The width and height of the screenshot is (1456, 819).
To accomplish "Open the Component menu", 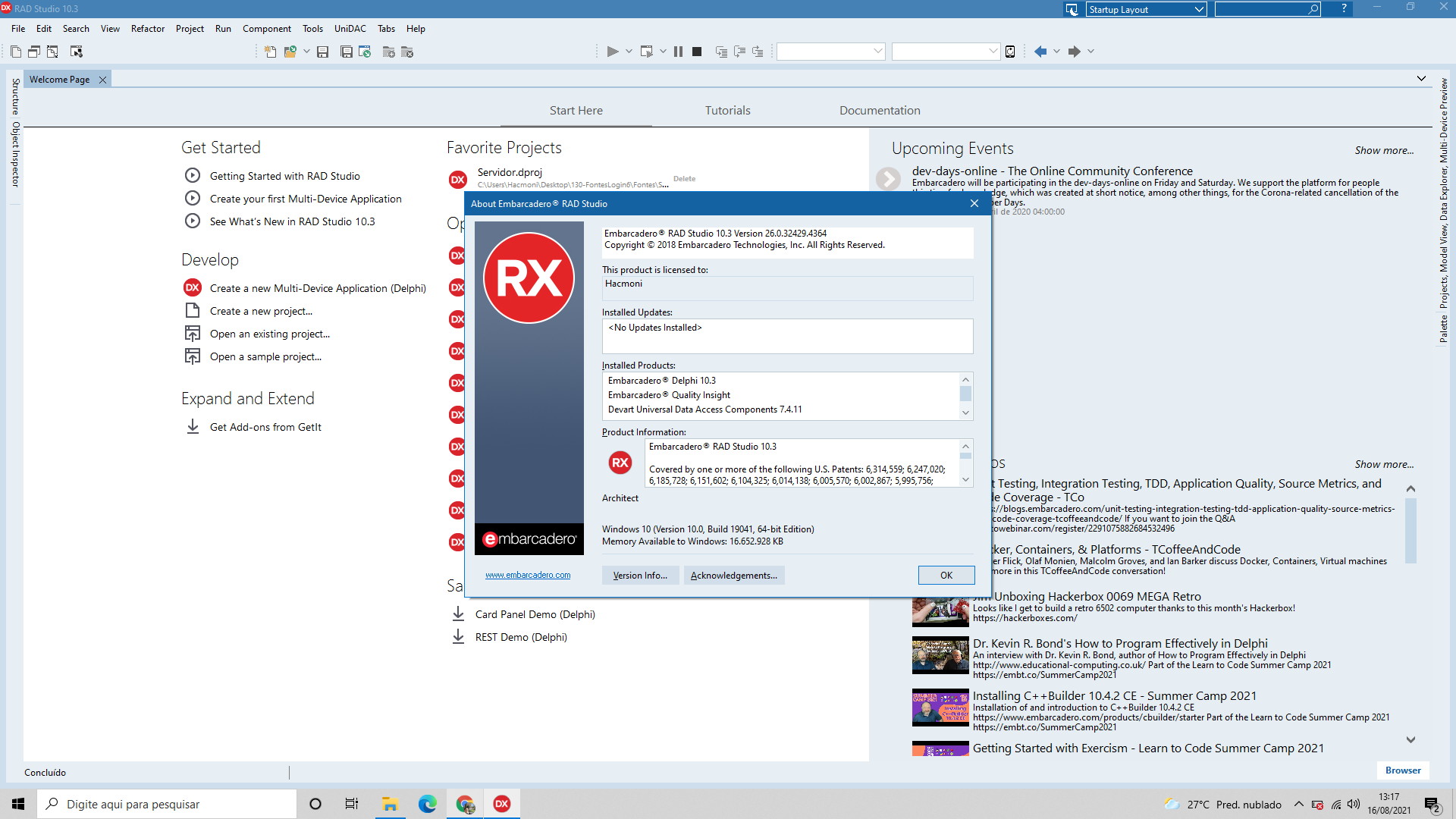I will 267,29.
